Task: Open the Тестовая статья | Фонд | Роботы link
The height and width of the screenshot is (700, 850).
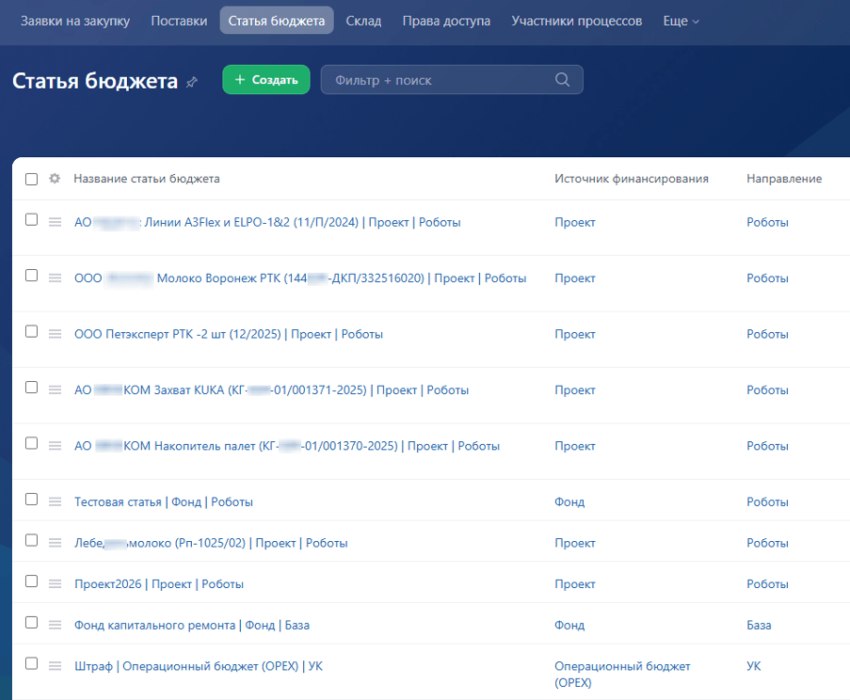Action: click(x=164, y=502)
